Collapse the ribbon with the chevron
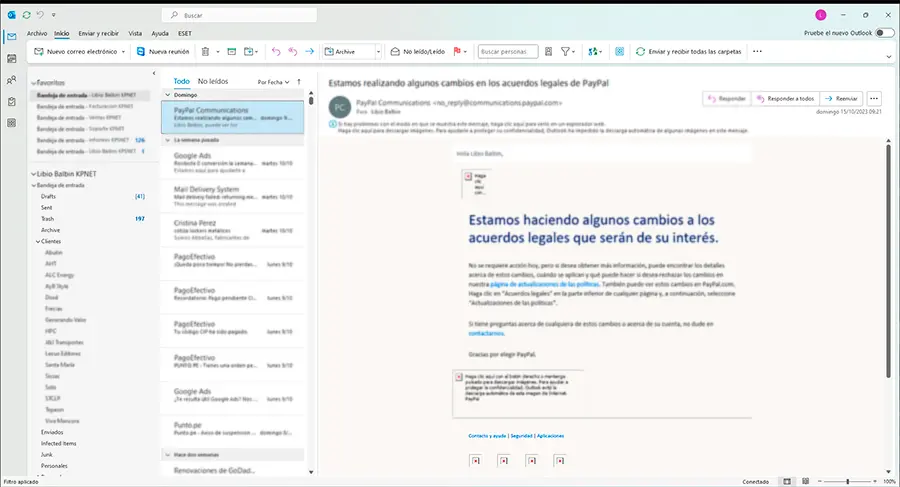The height and width of the screenshot is (487, 900). coord(889,57)
